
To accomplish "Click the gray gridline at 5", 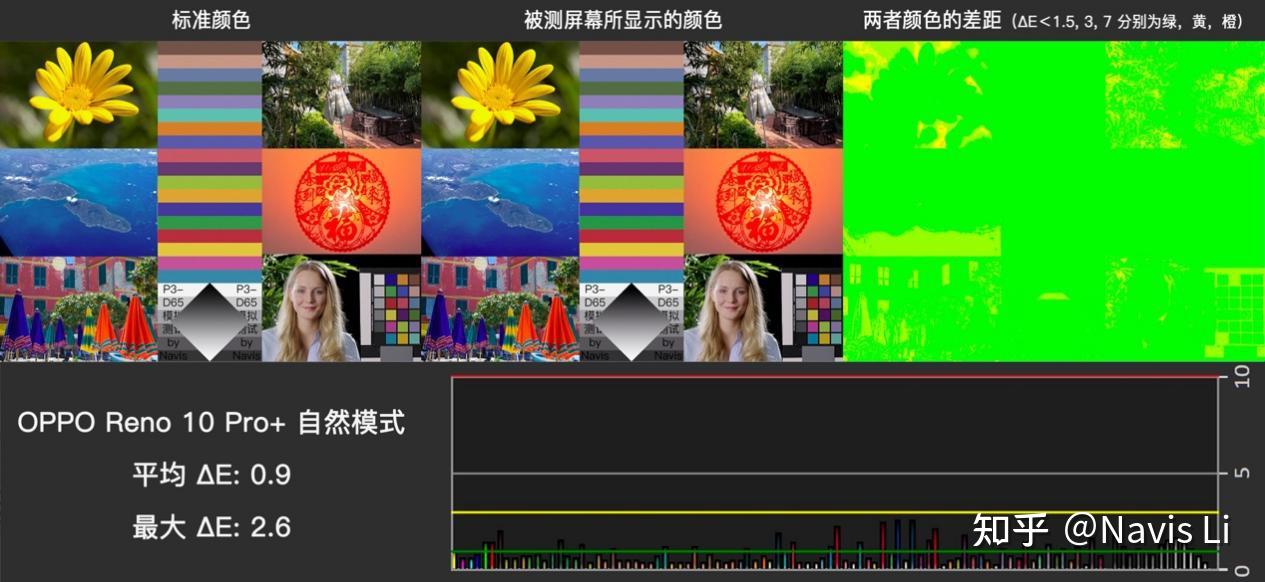I will [836, 473].
